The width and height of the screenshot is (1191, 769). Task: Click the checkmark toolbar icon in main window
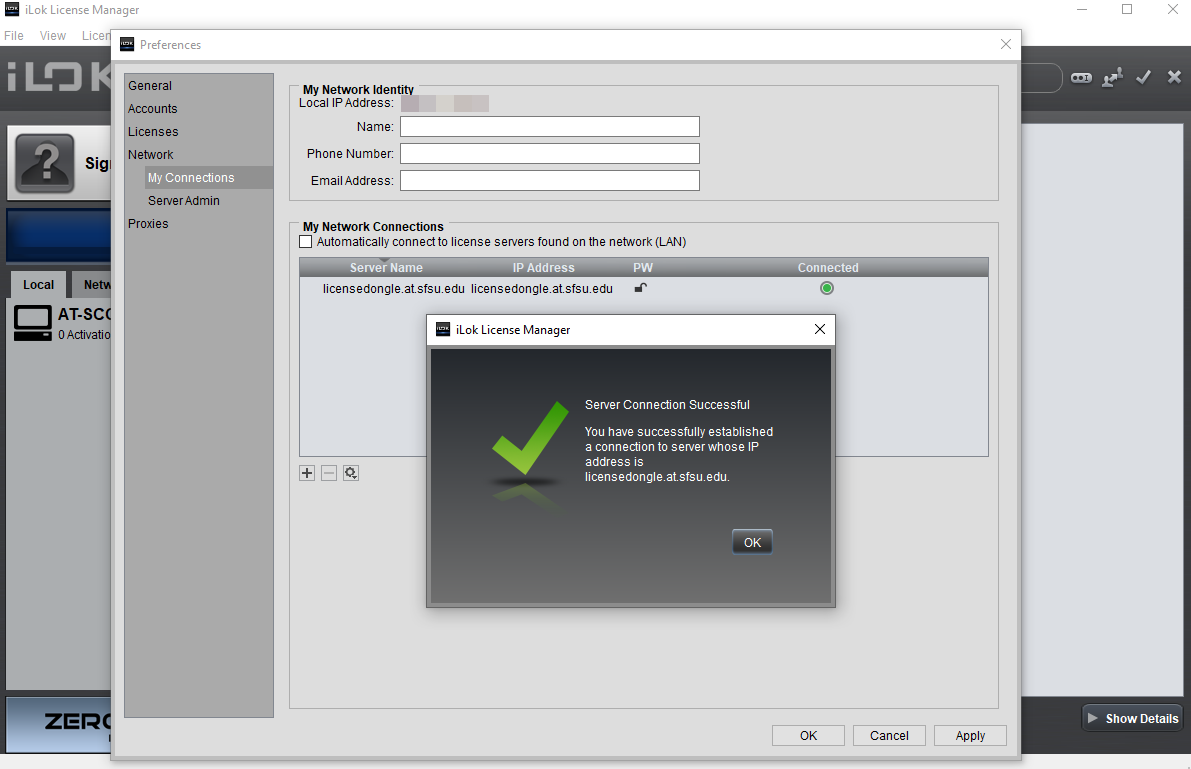[x=1143, y=78]
